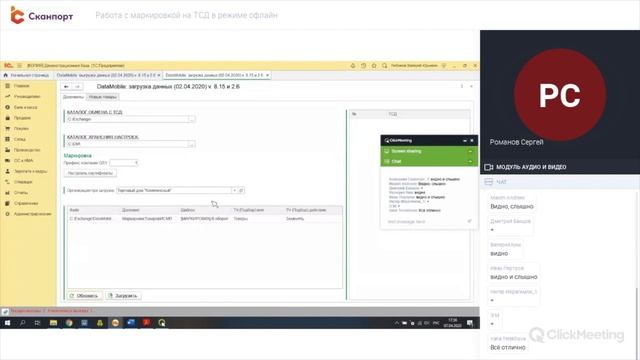
Task: Open Банк и касса section in sidebar
Action: pyautogui.click(x=25, y=107)
